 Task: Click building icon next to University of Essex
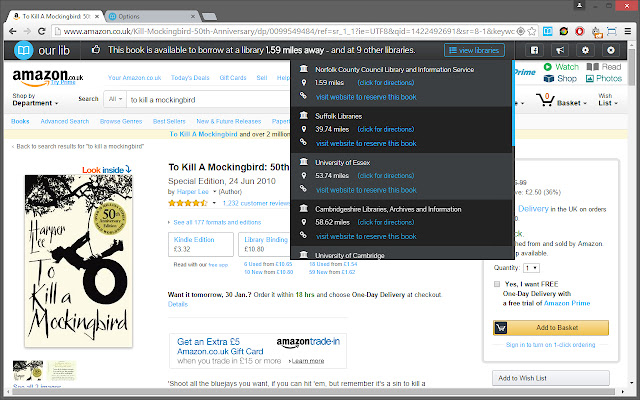click(x=304, y=162)
